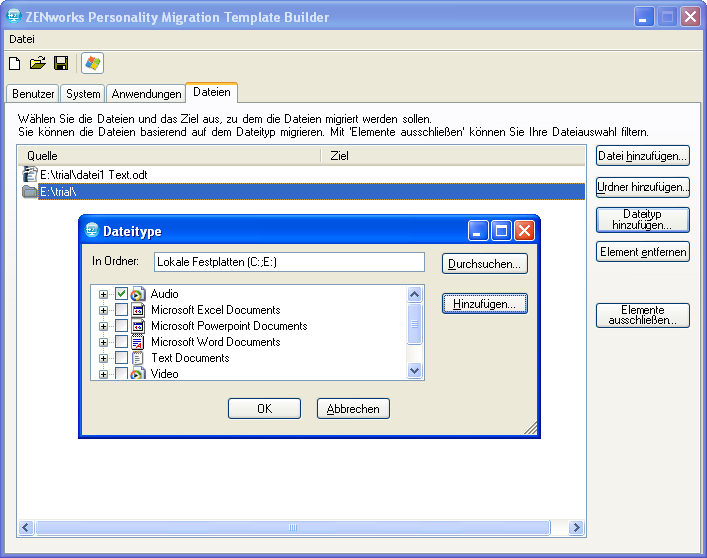707x558 pixels.
Task: Click Hinzufügen in the Dateitype dialog
Action: click(484, 303)
